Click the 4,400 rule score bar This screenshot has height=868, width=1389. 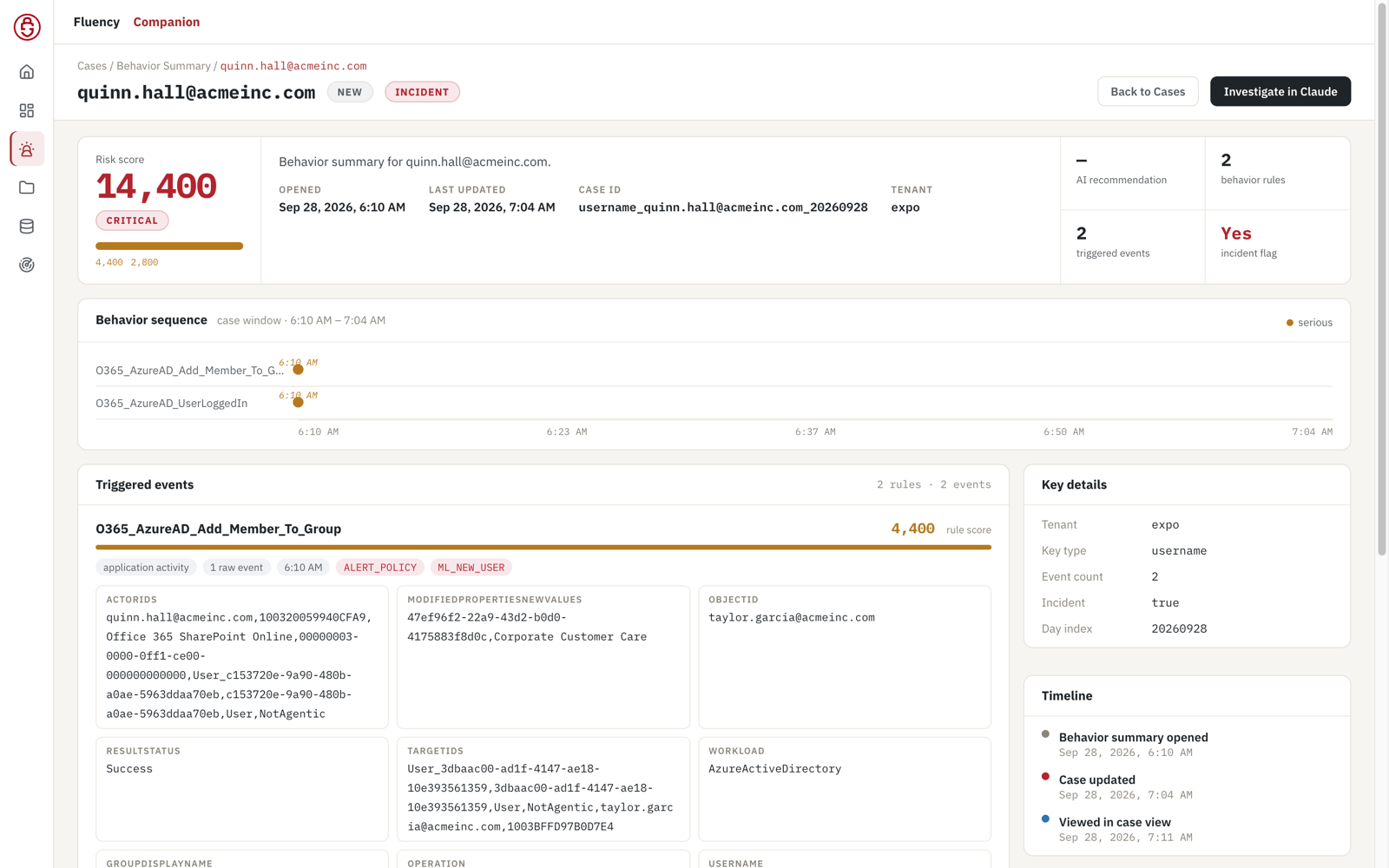point(543,548)
